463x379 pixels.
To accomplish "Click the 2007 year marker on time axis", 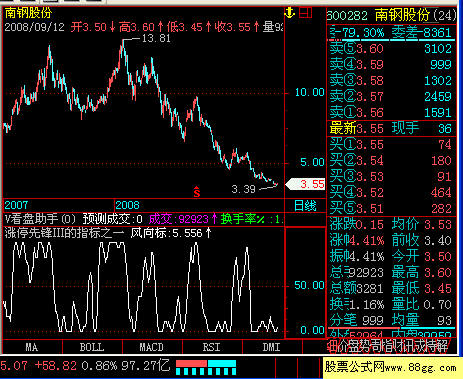I will (x=16, y=205).
